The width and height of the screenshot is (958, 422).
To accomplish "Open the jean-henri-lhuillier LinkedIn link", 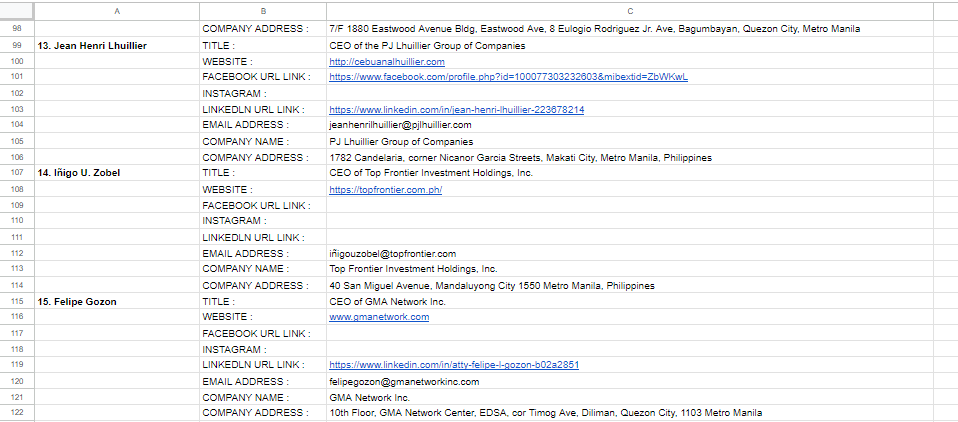I will pos(456,110).
